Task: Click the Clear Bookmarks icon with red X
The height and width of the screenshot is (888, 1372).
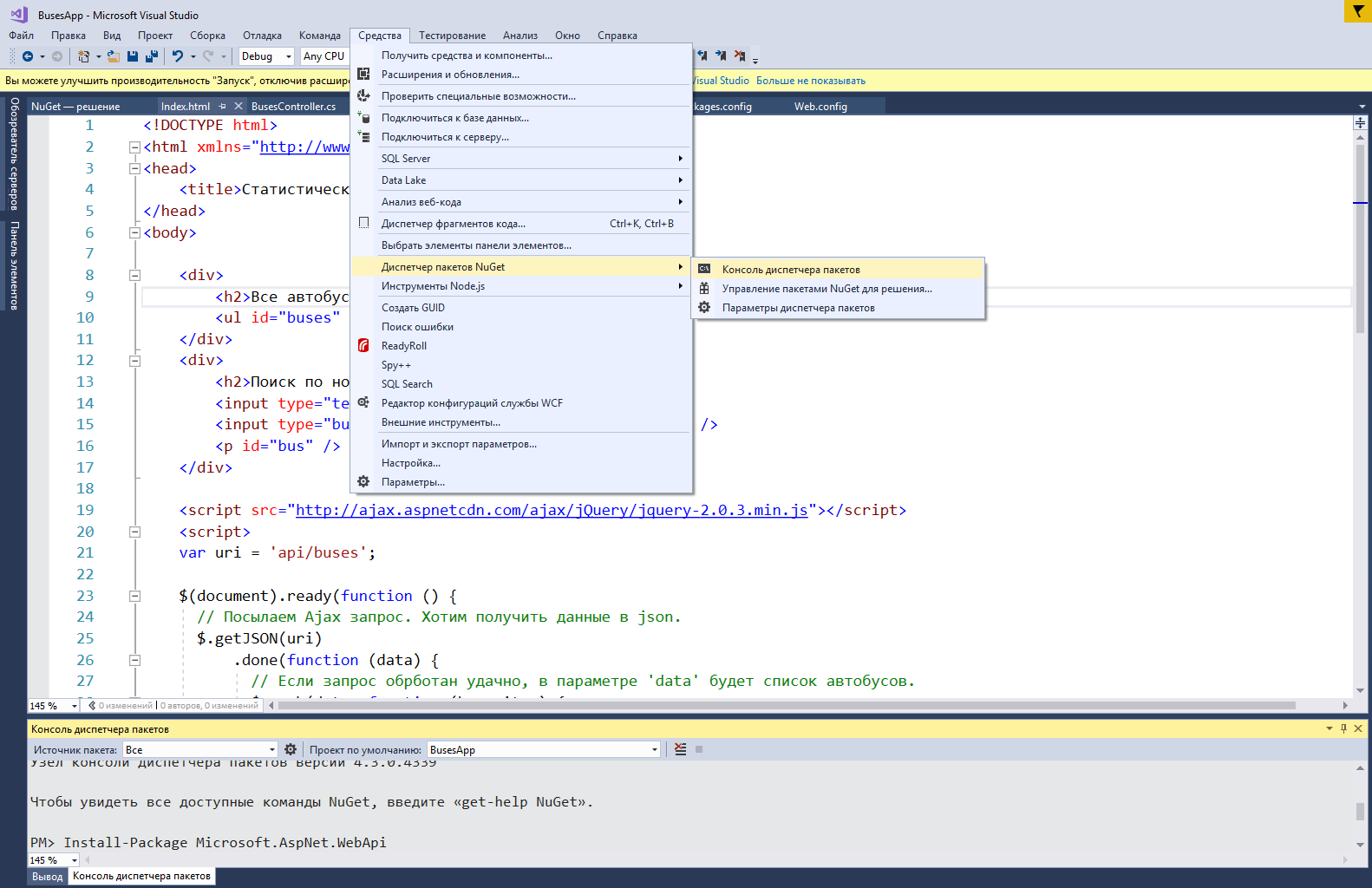Action: click(x=739, y=55)
